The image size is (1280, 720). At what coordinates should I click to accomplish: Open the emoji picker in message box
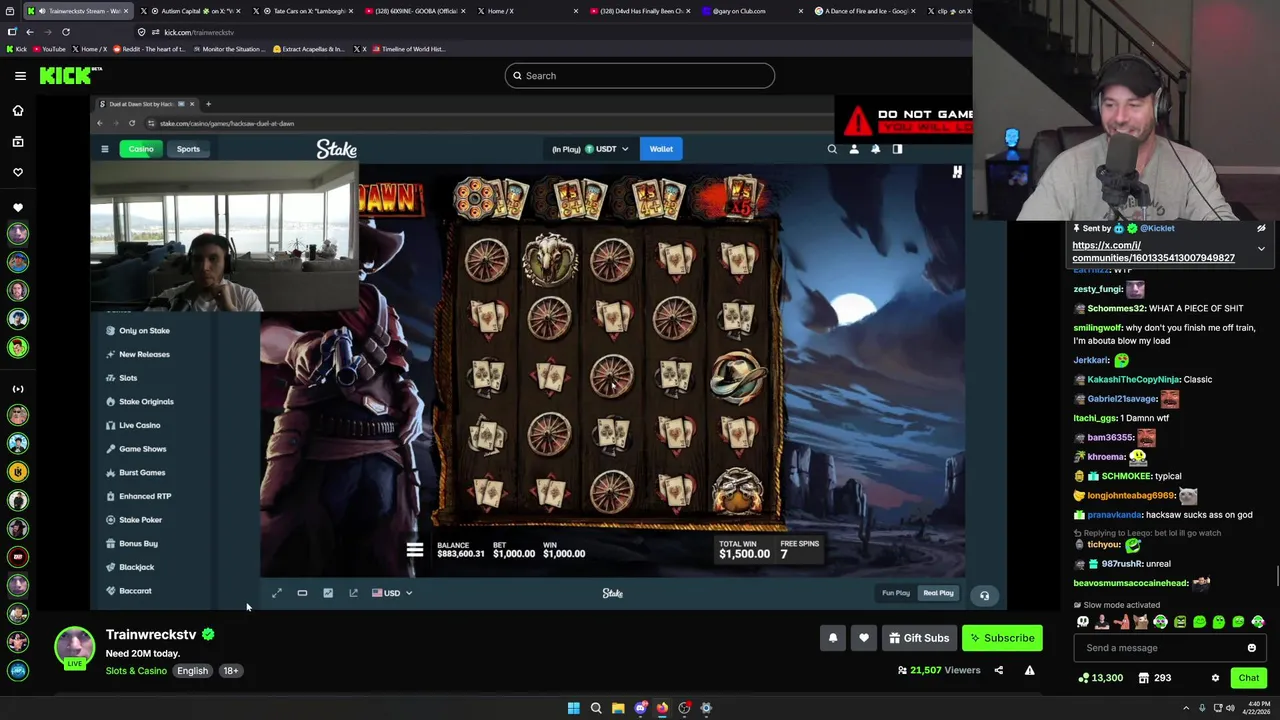click(x=1252, y=648)
